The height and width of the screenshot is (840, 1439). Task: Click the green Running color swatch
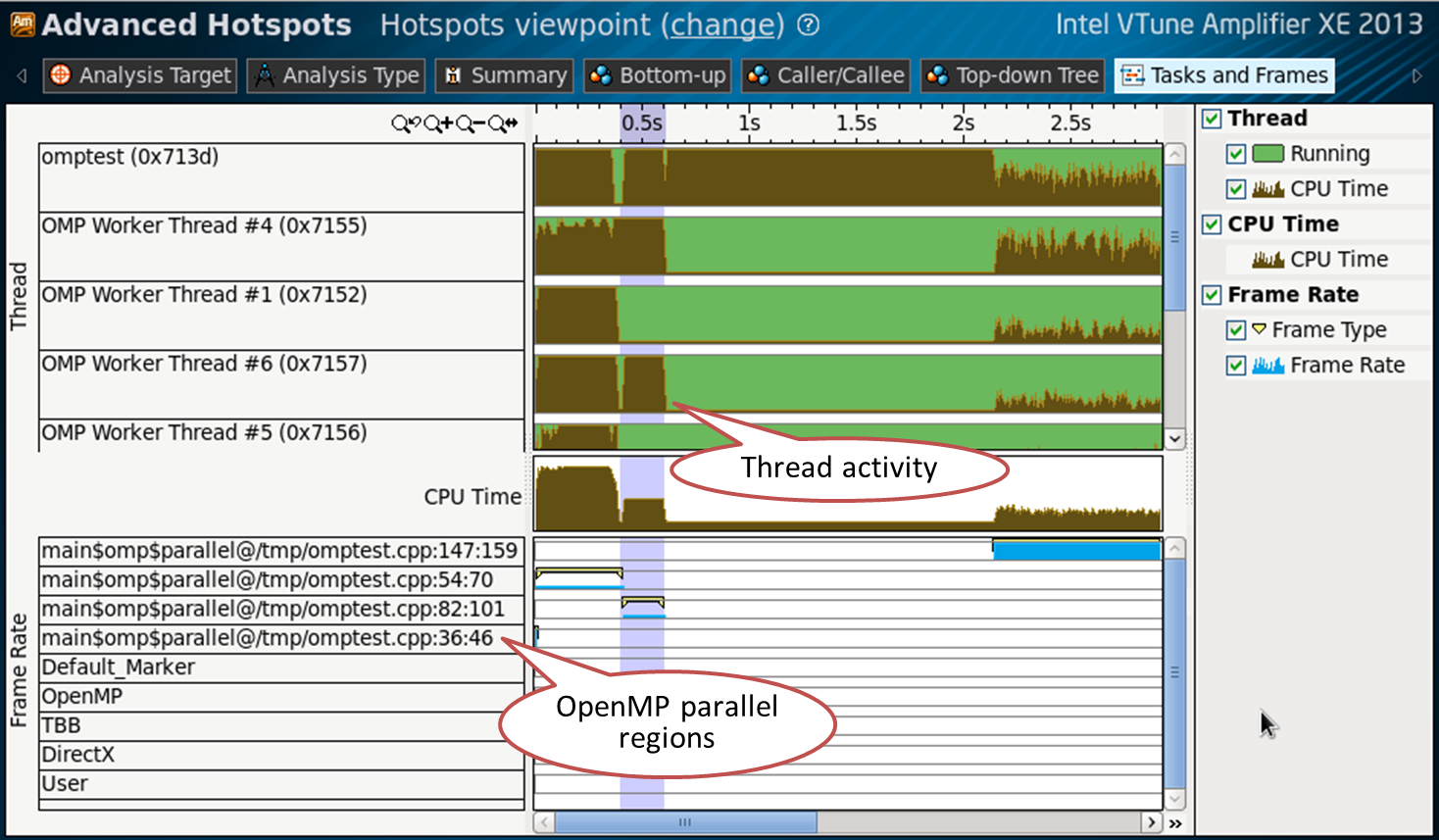coord(1268,154)
